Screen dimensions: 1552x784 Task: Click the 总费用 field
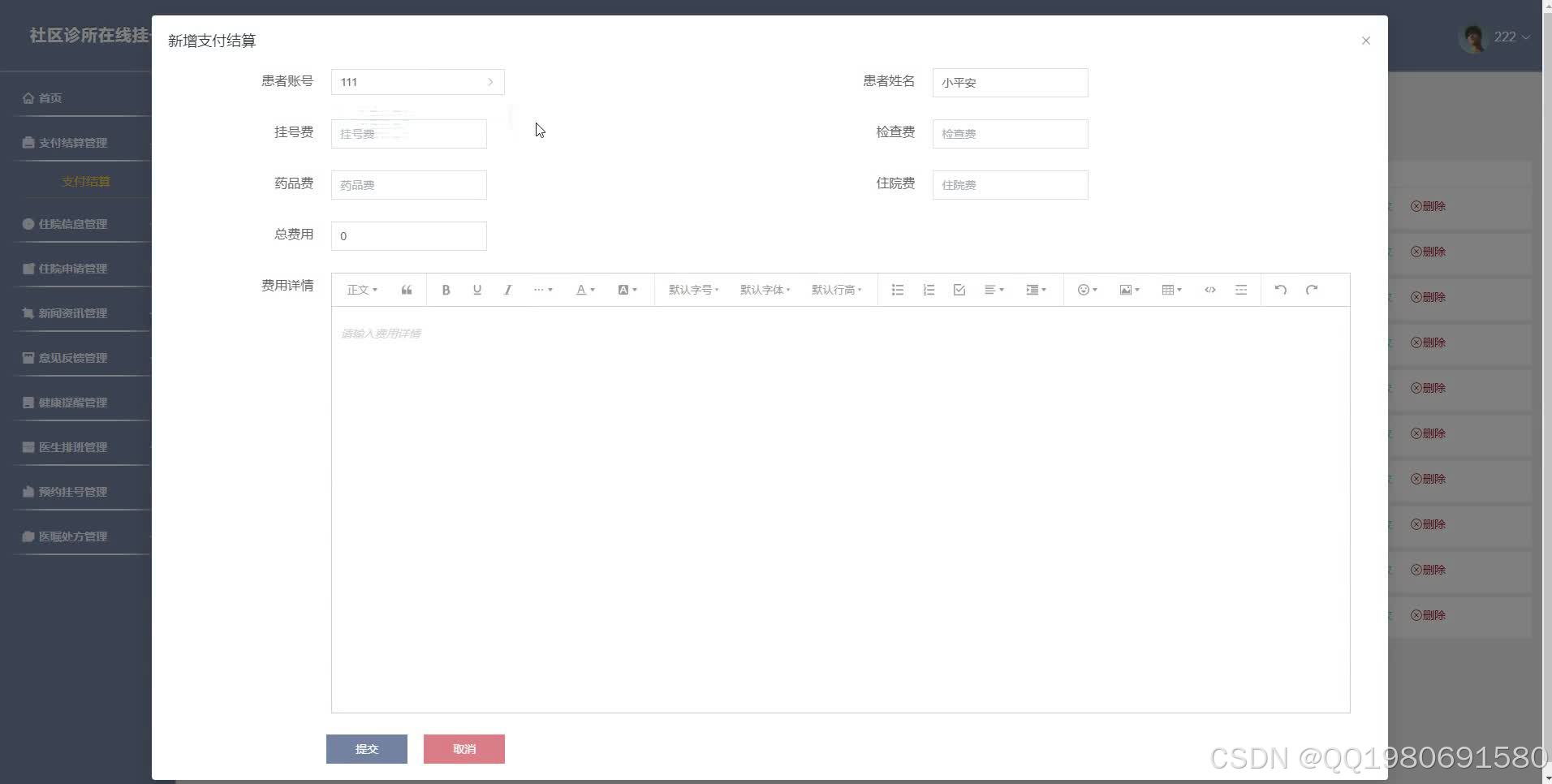pyautogui.click(x=409, y=236)
